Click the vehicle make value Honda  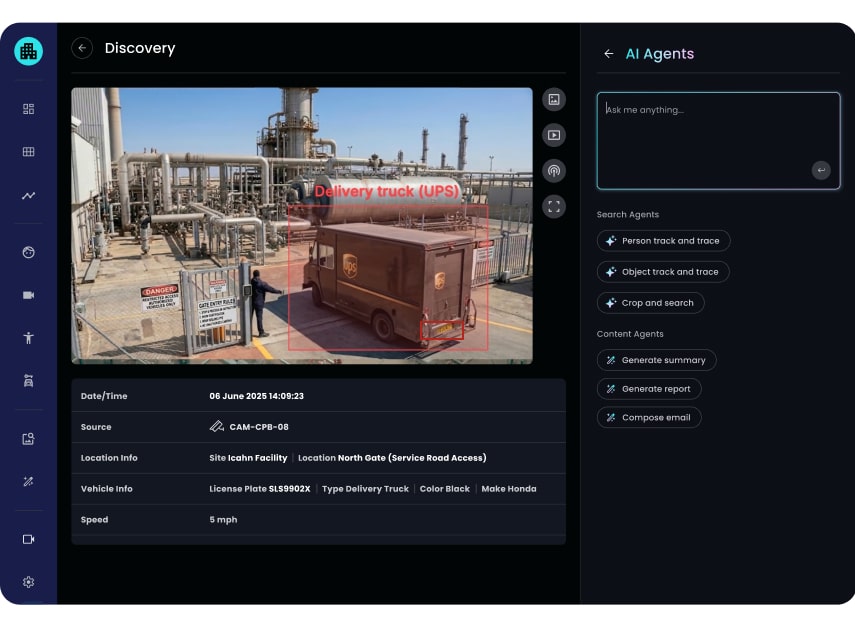pyautogui.click(x=521, y=489)
